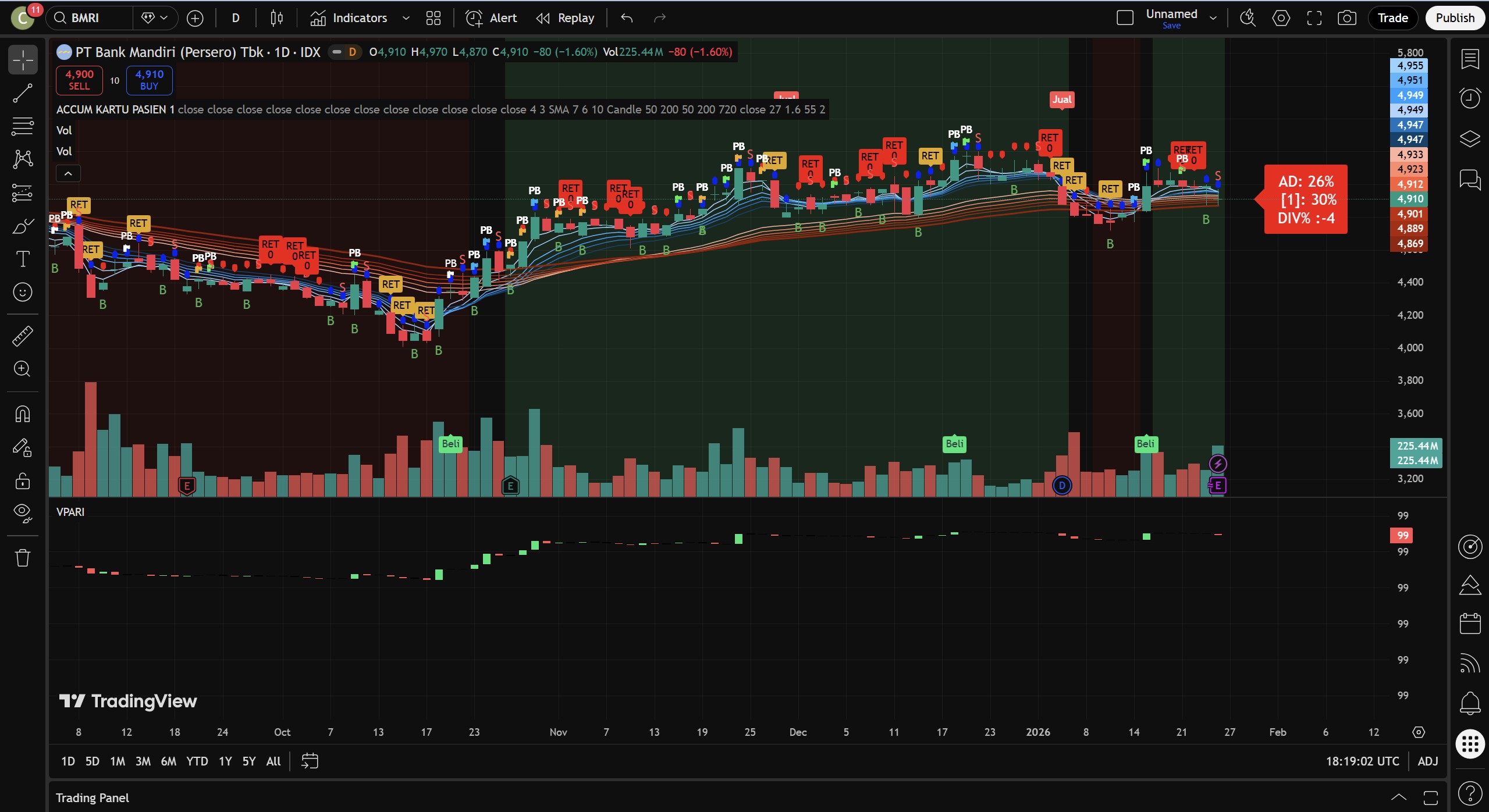This screenshot has height=812, width=1489.
Task: Click the Publish button
Action: pyautogui.click(x=1454, y=18)
